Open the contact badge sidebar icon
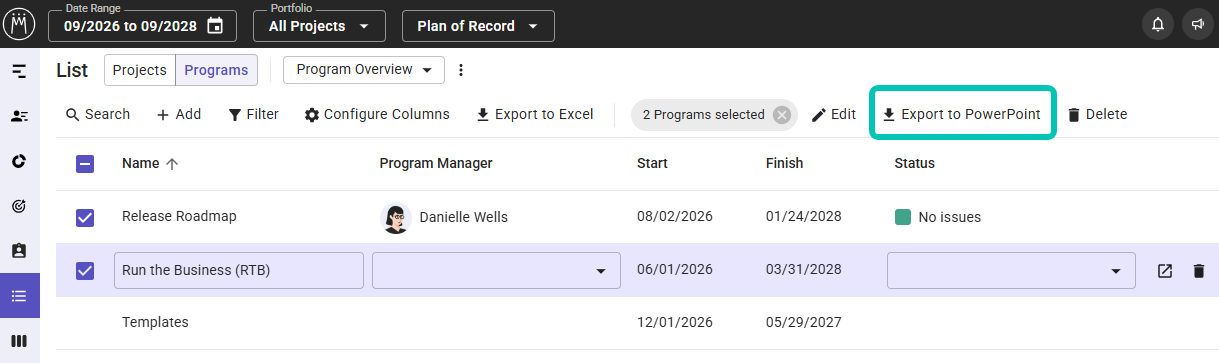The height and width of the screenshot is (363, 1219). point(19,251)
